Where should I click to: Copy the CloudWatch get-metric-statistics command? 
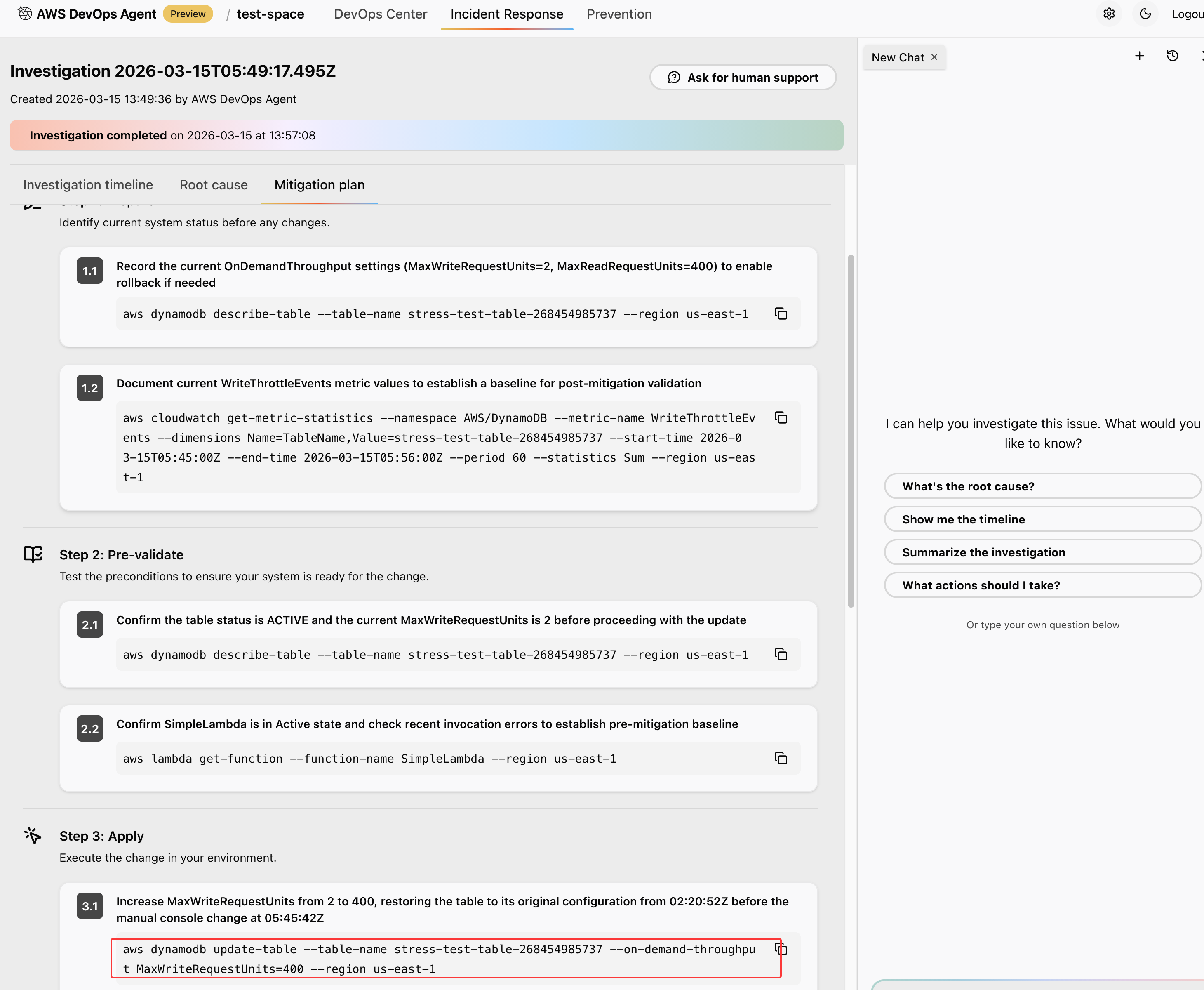[x=781, y=418]
